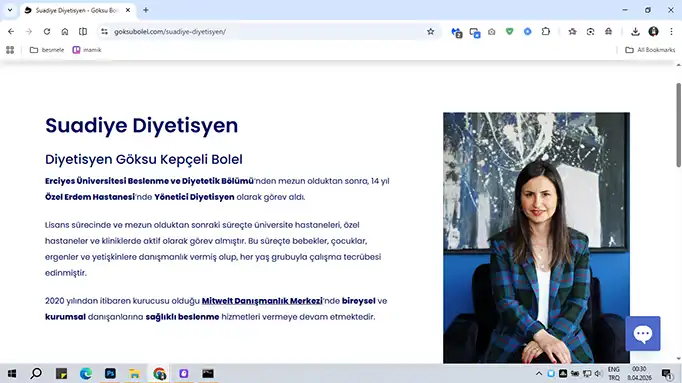682x383 pixels.
Task: Click the dietitian portrait photo
Action: coord(536,237)
